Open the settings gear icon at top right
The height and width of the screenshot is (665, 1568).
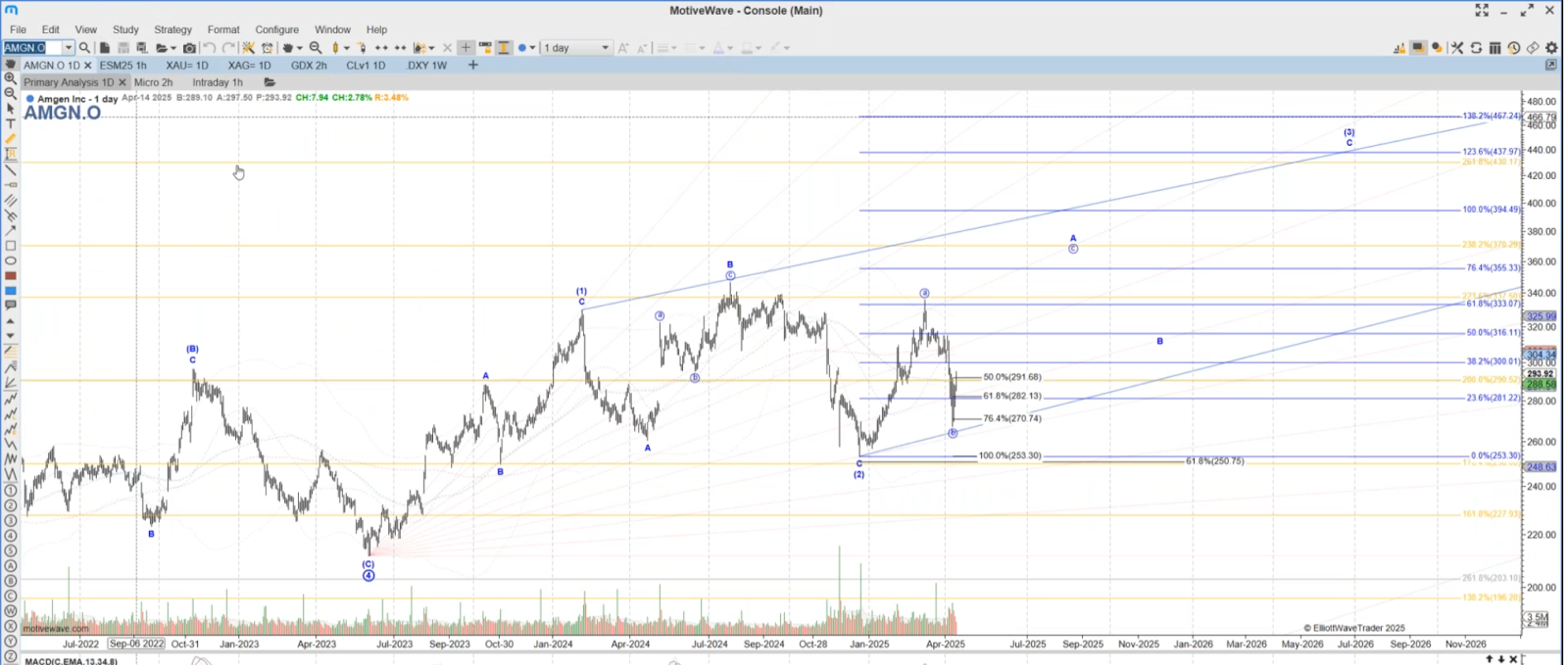click(x=1551, y=48)
